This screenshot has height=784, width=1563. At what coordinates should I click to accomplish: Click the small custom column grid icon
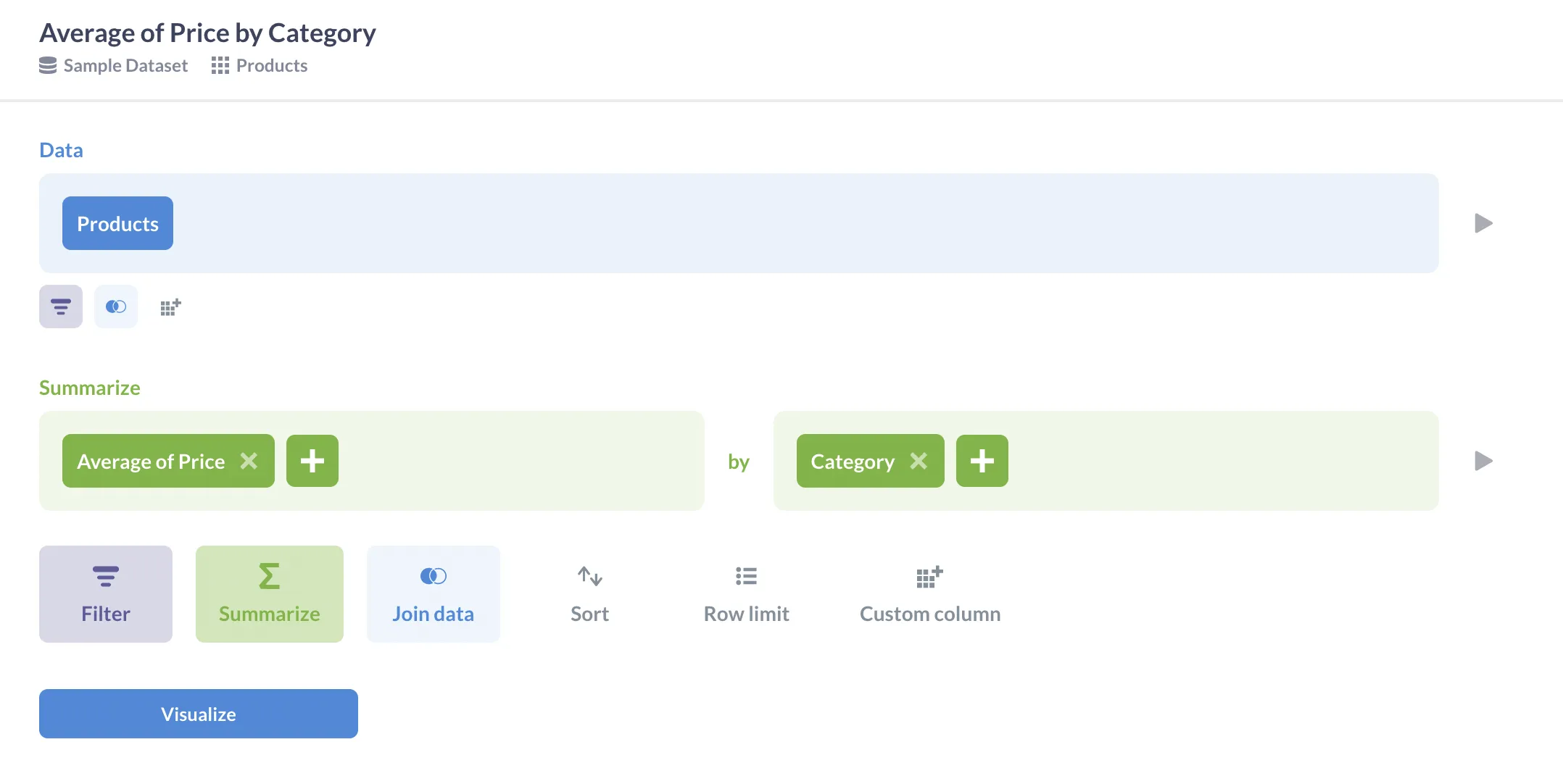click(x=170, y=307)
